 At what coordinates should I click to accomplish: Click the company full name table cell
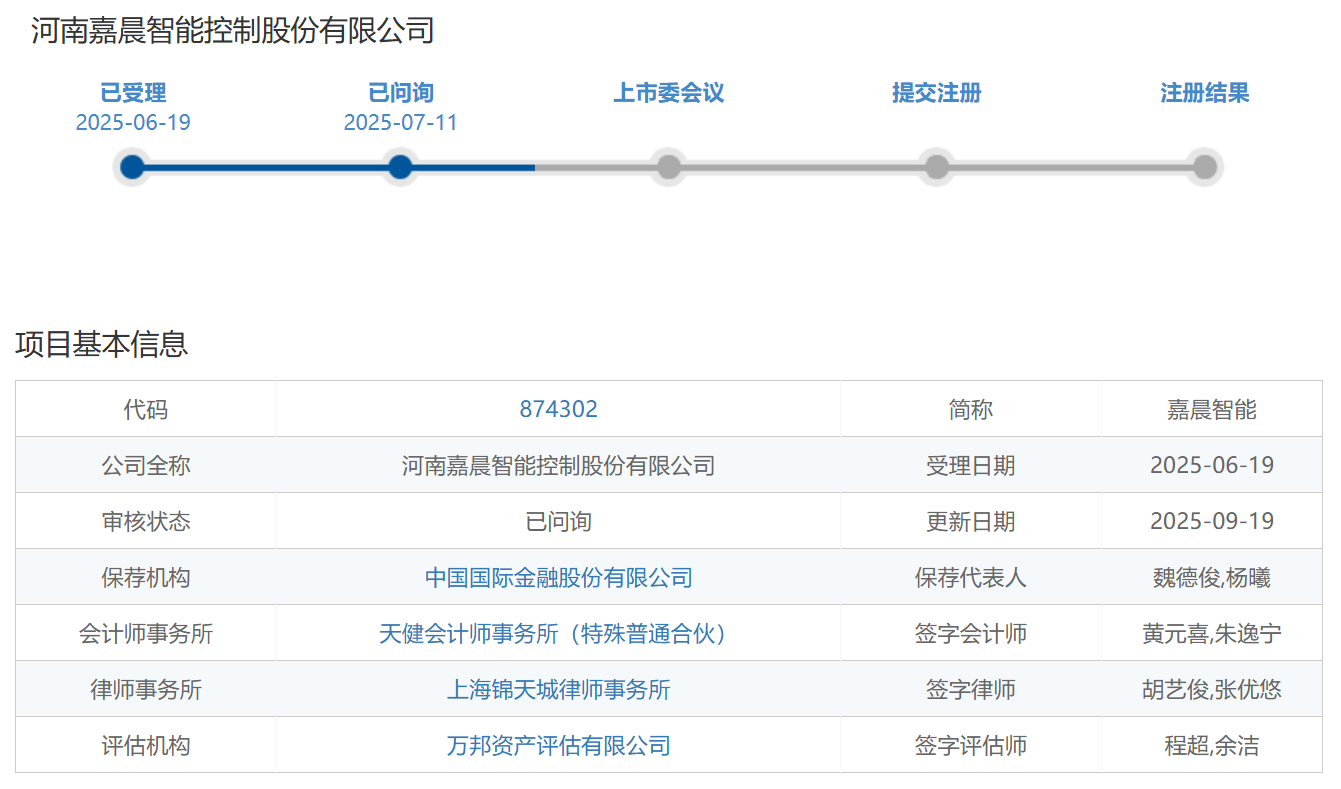[x=559, y=465]
